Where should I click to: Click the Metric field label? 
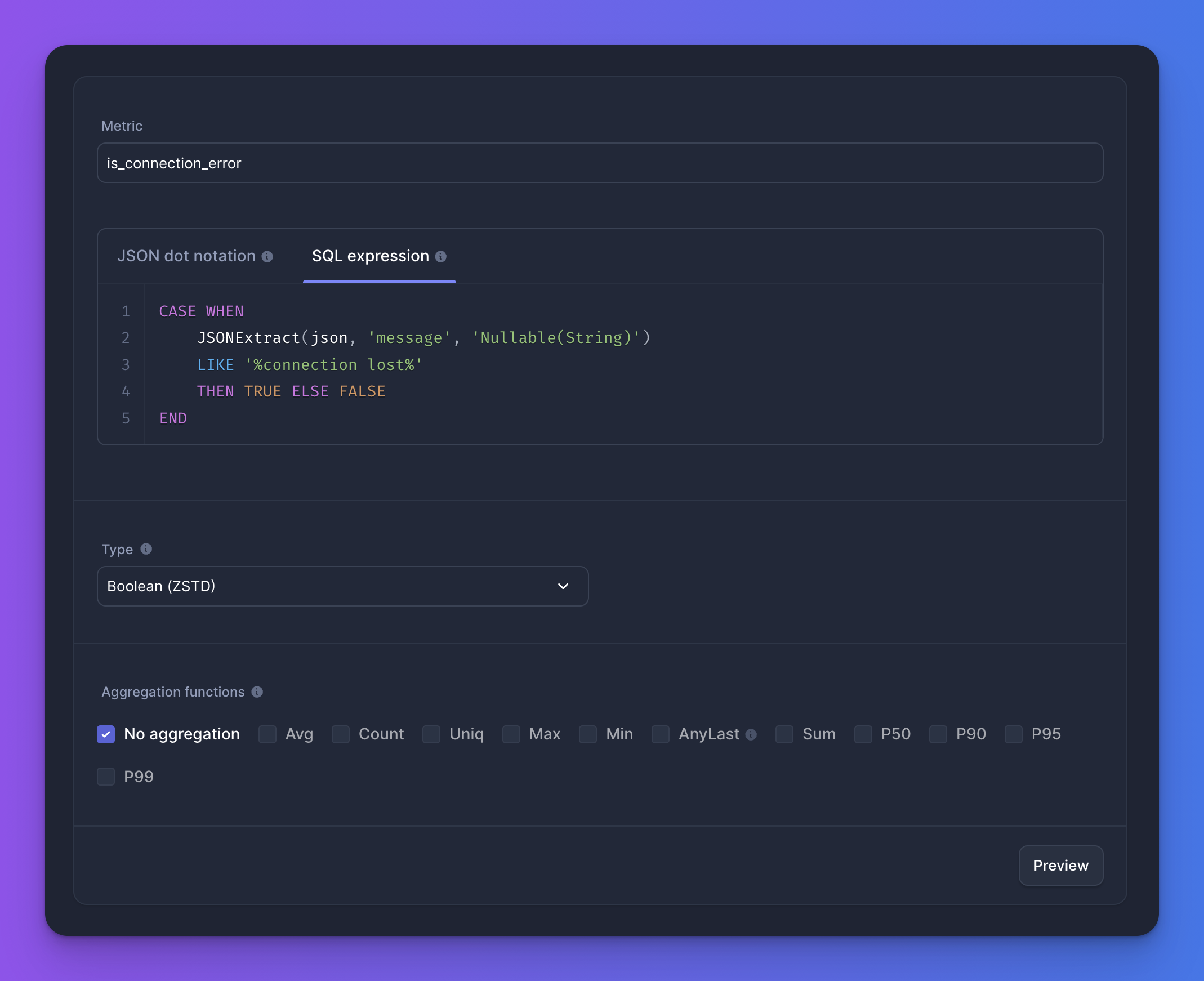point(122,126)
